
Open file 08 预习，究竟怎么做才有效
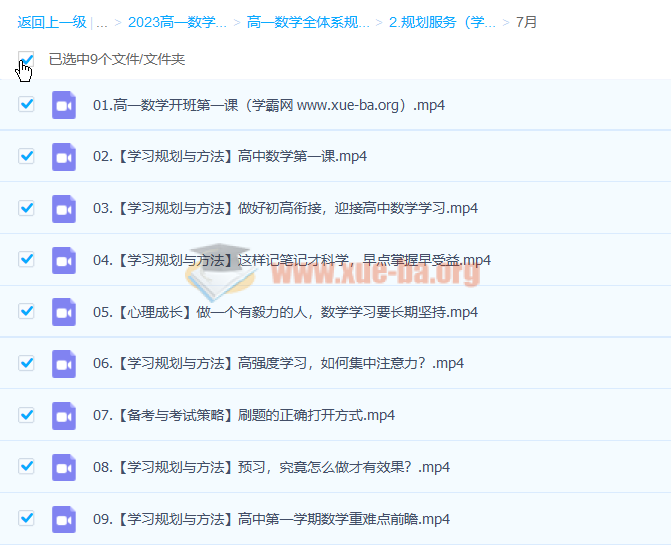pyautogui.click(x=271, y=467)
